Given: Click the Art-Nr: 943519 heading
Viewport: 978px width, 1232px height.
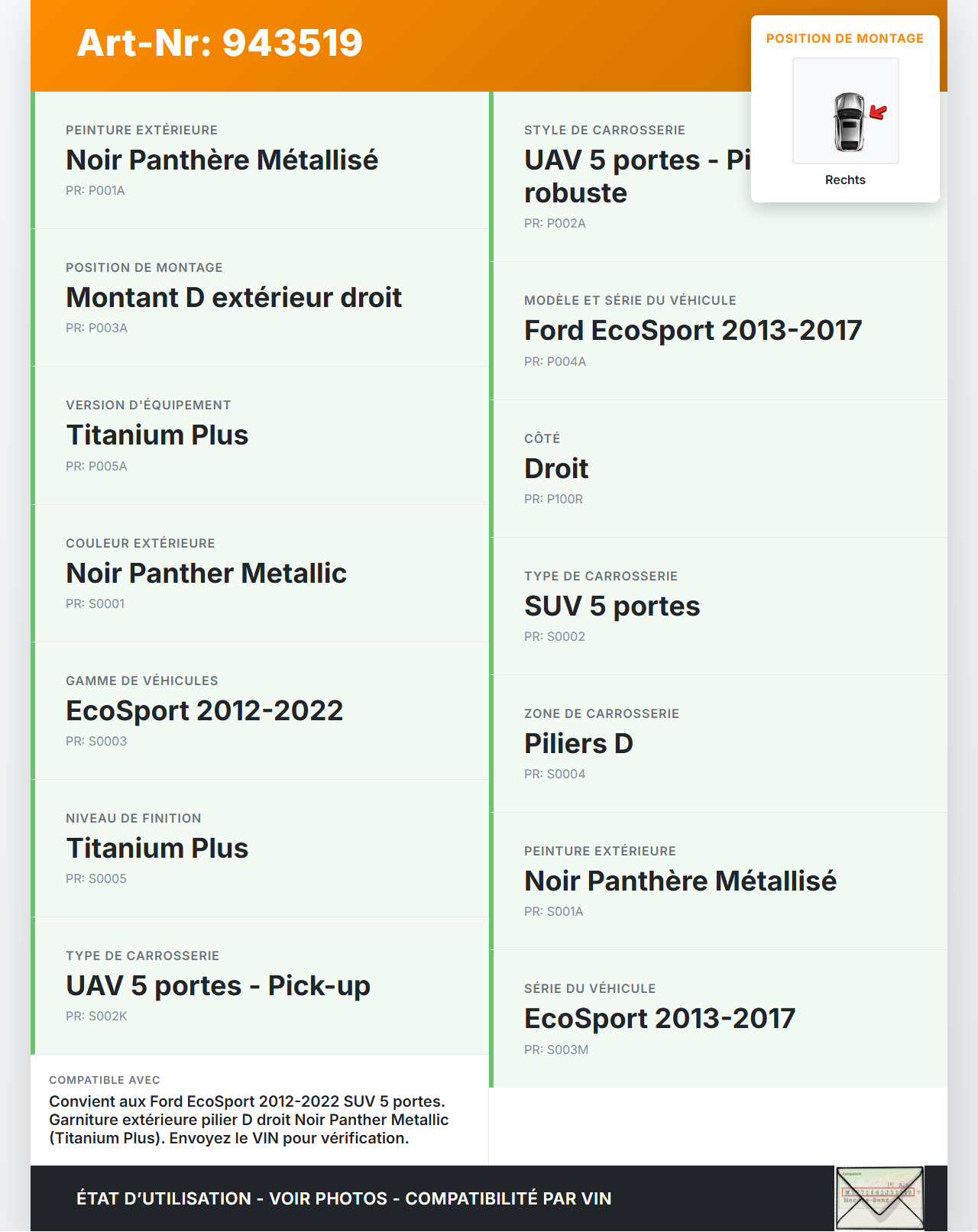Looking at the screenshot, I should click(220, 43).
